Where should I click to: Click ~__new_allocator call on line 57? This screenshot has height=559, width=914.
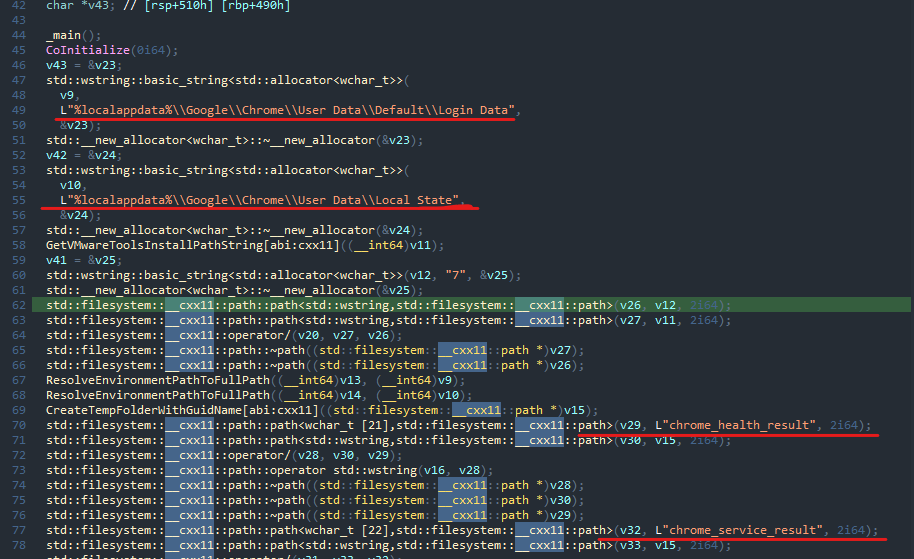point(234,230)
